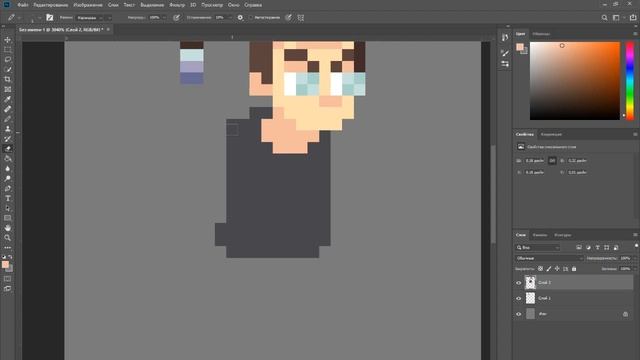Viewport: 640px width, 360px height.
Task: Switch to the Контуры tab
Action: [563, 235]
